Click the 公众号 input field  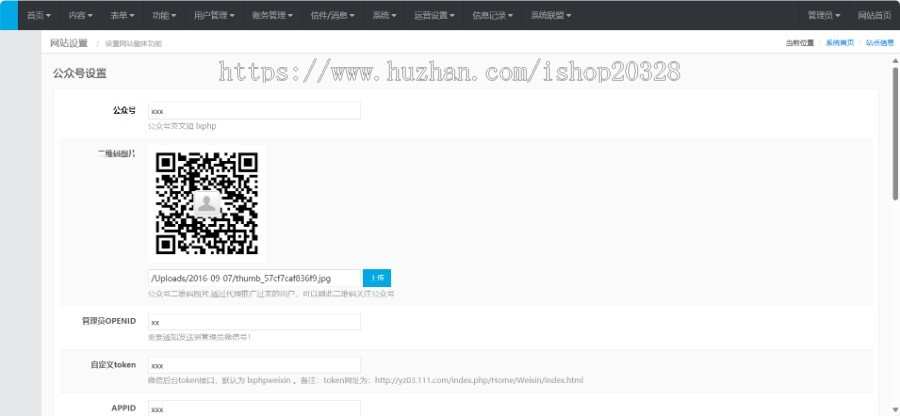(x=254, y=111)
